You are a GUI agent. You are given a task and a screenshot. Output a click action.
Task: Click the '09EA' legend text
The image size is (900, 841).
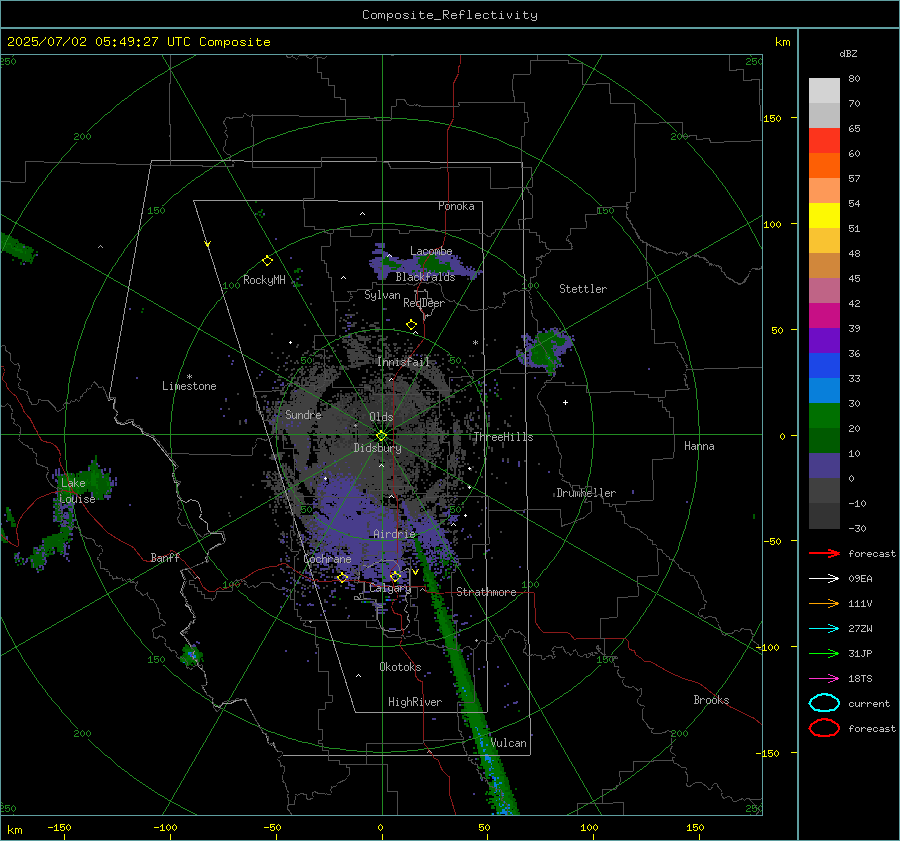point(860,579)
